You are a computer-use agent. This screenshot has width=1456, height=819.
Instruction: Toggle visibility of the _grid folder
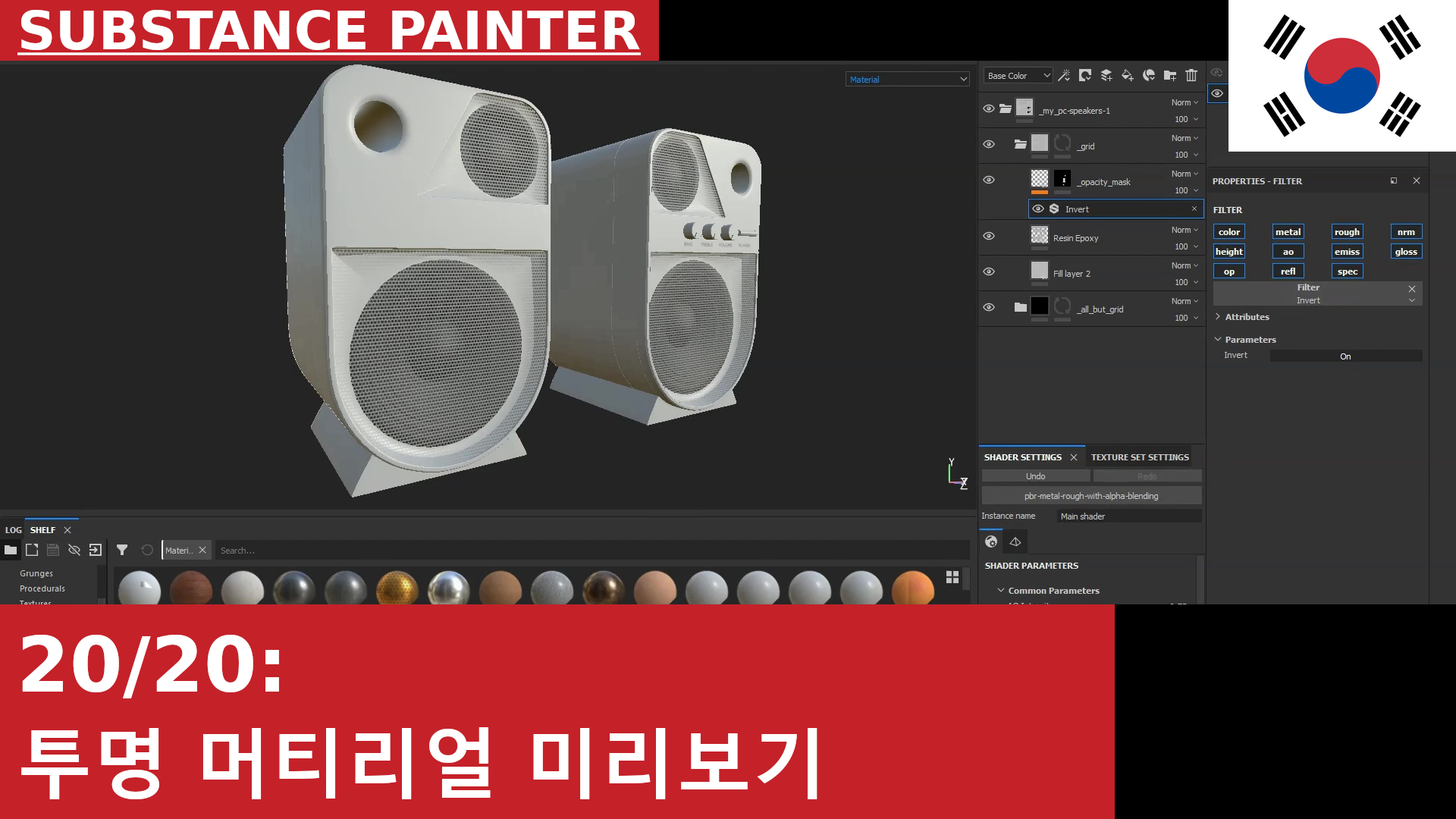pyautogui.click(x=989, y=144)
